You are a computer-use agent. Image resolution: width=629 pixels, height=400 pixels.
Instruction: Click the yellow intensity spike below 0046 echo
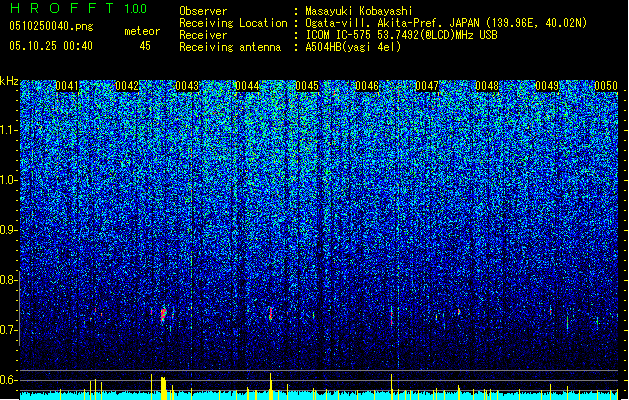click(392, 387)
